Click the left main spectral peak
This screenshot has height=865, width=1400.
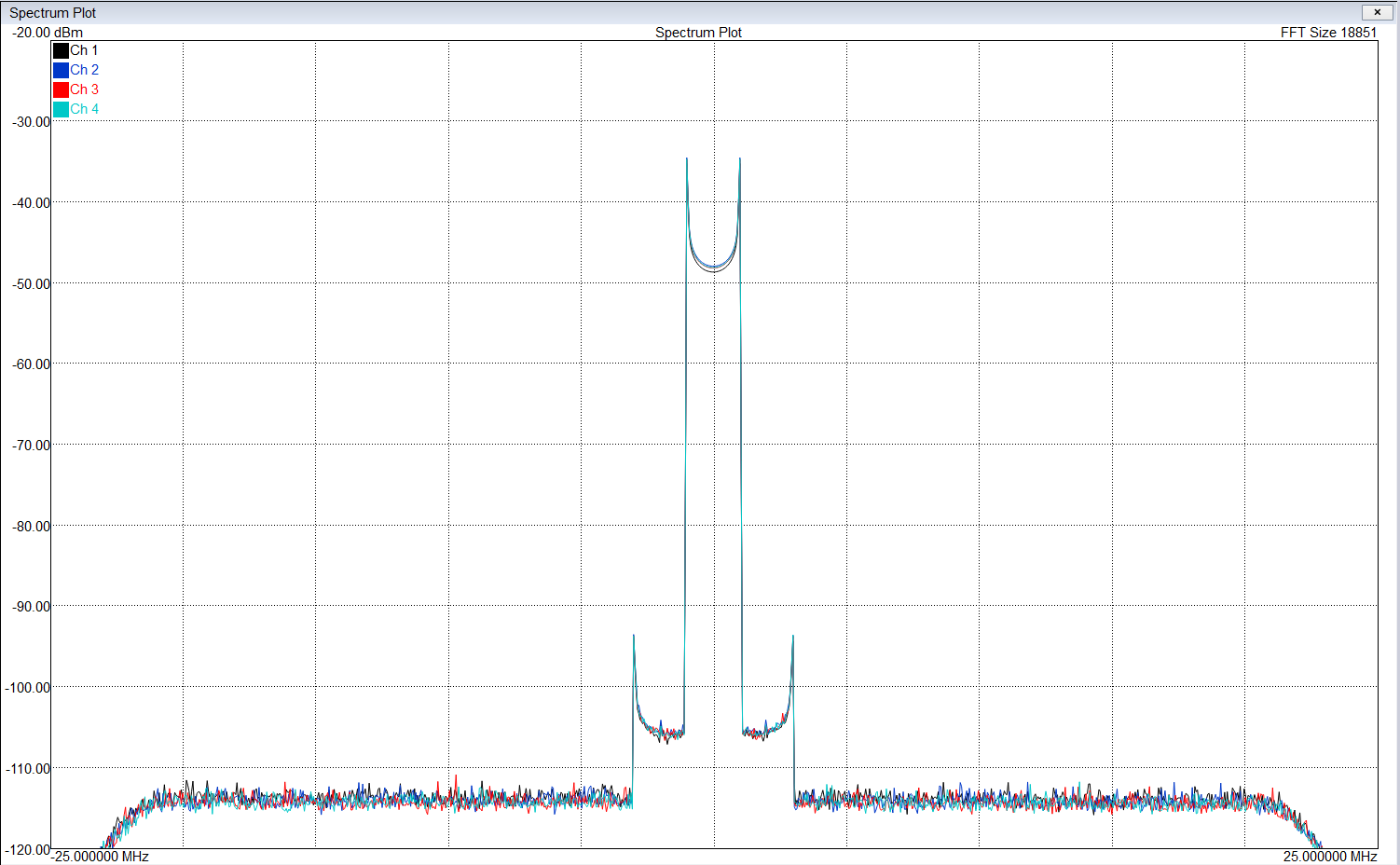(x=687, y=160)
